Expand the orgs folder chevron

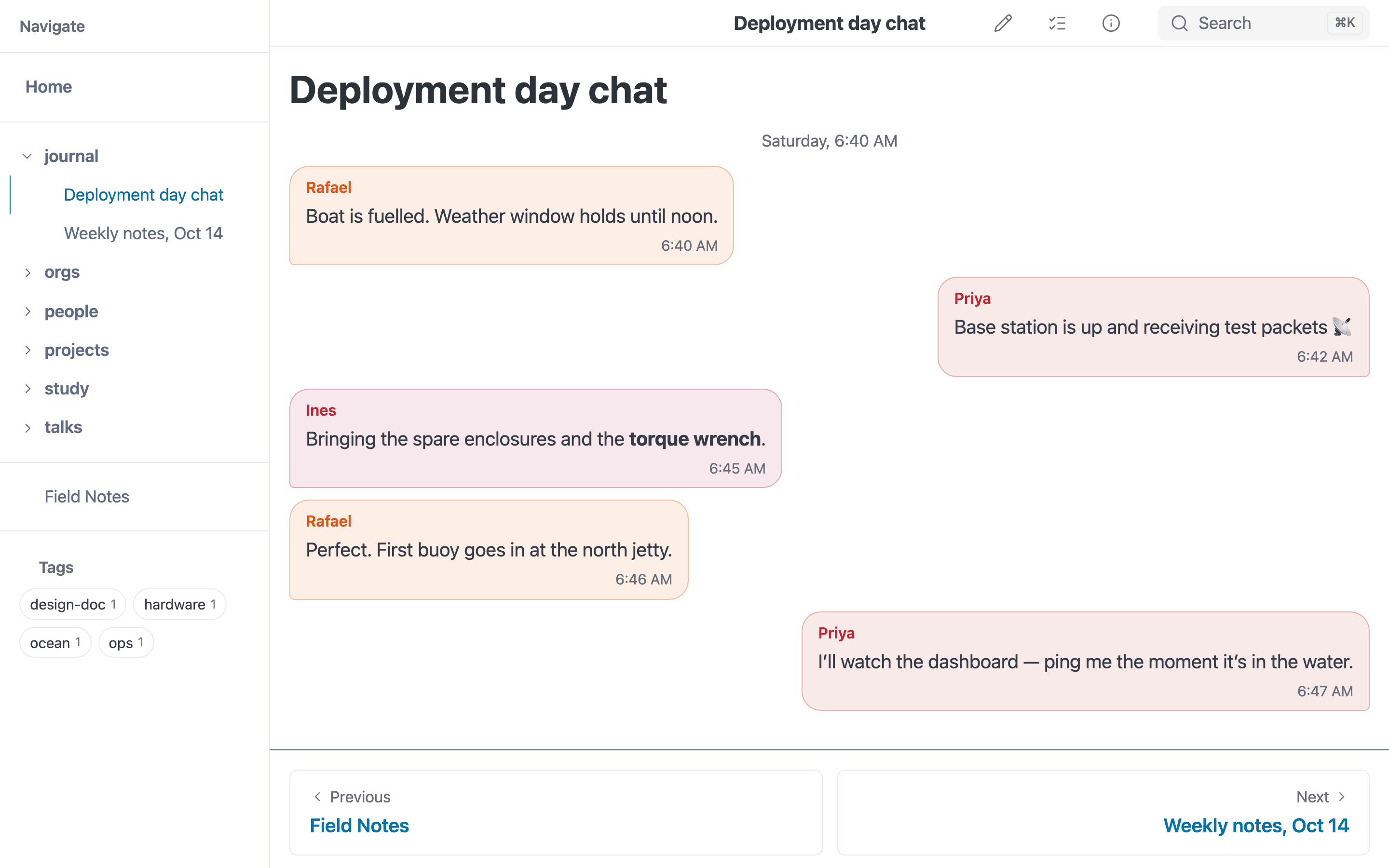click(27, 272)
